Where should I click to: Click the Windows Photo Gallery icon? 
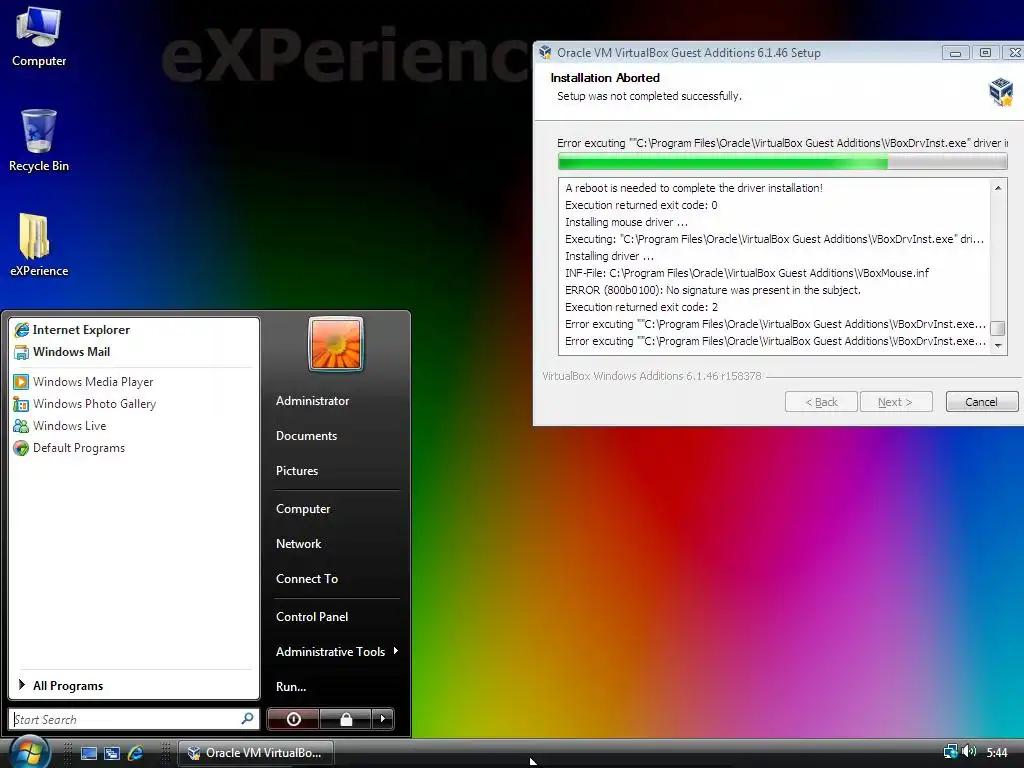click(22, 404)
